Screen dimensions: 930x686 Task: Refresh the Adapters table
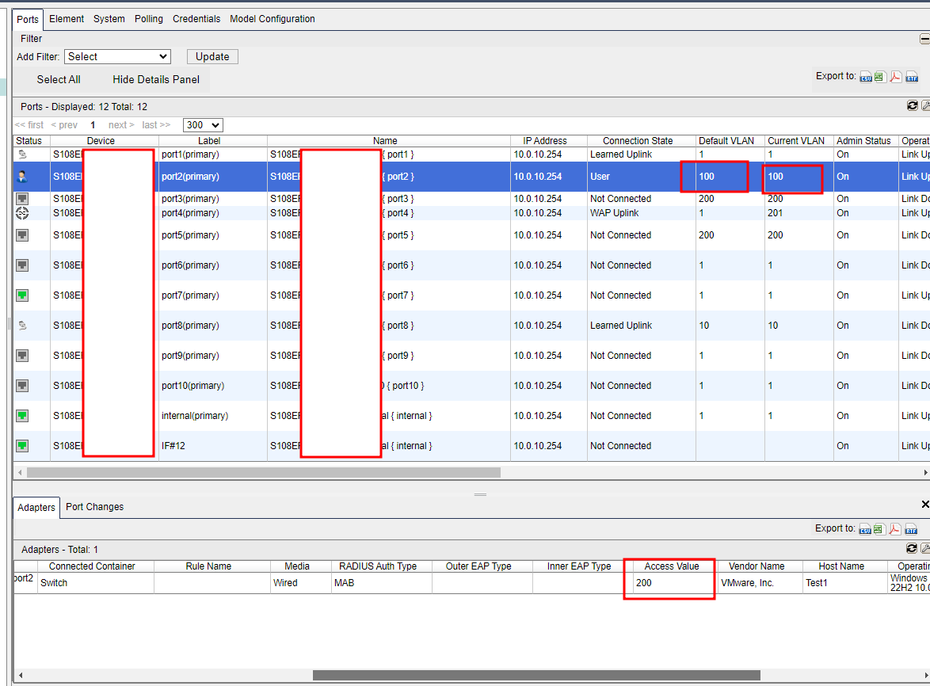point(912,549)
